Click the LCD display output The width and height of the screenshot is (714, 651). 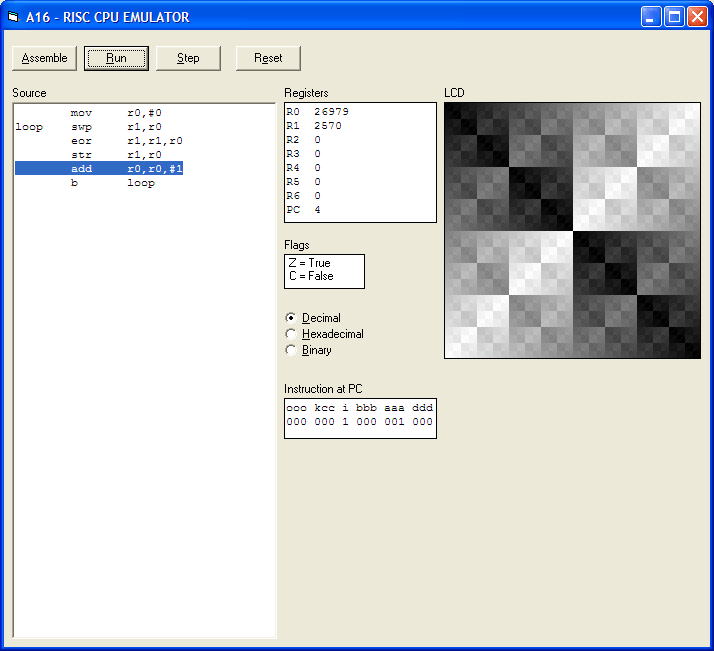point(572,230)
